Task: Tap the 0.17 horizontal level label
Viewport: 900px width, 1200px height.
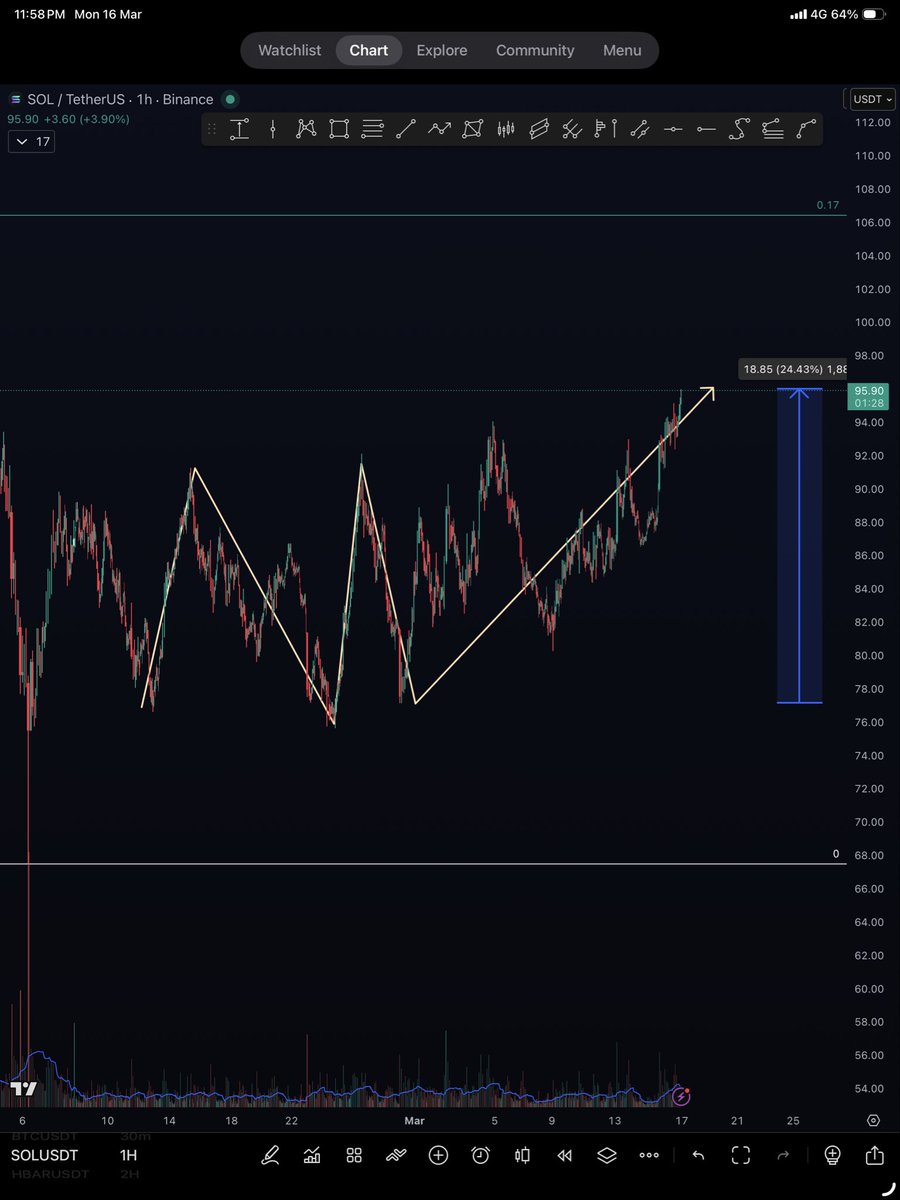Action: [828, 205]
